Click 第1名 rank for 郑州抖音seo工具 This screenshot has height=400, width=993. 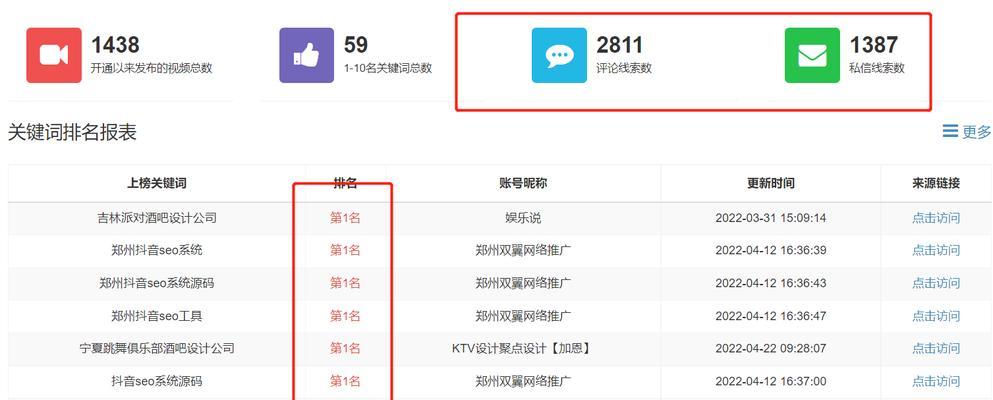pos(345,315)
